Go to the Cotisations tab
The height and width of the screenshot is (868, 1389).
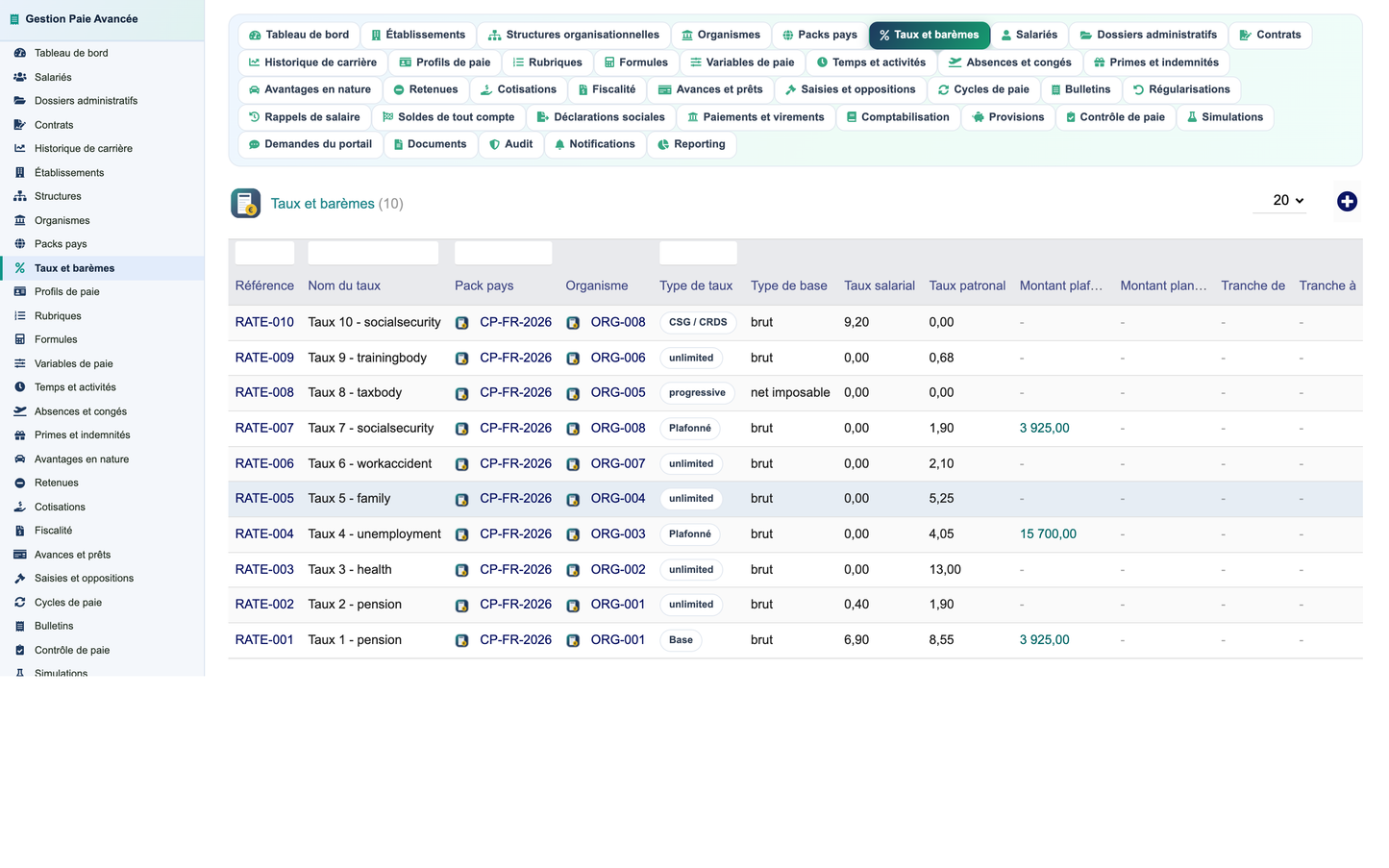click(518, 89)
